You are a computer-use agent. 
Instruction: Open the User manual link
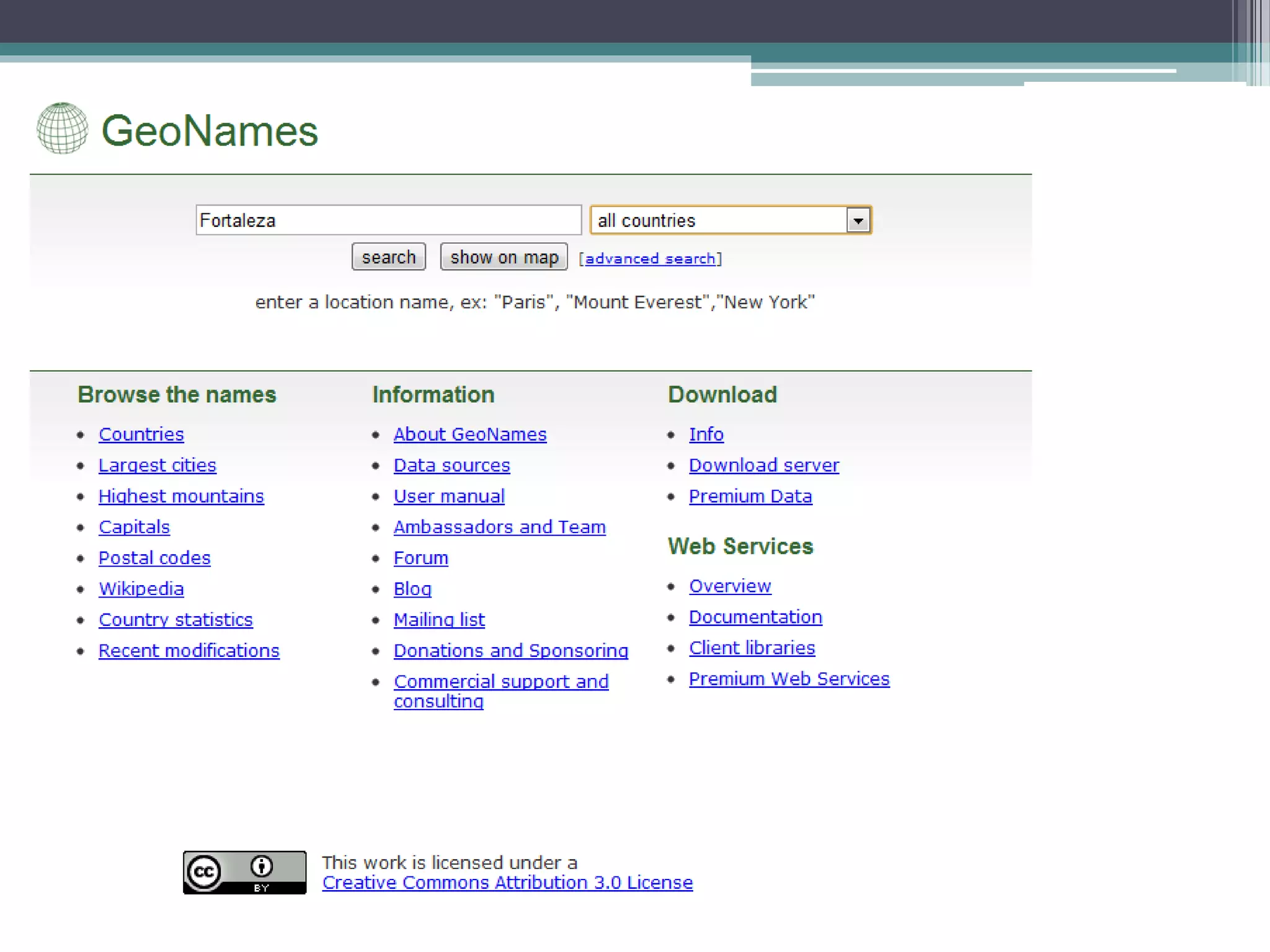449,496
